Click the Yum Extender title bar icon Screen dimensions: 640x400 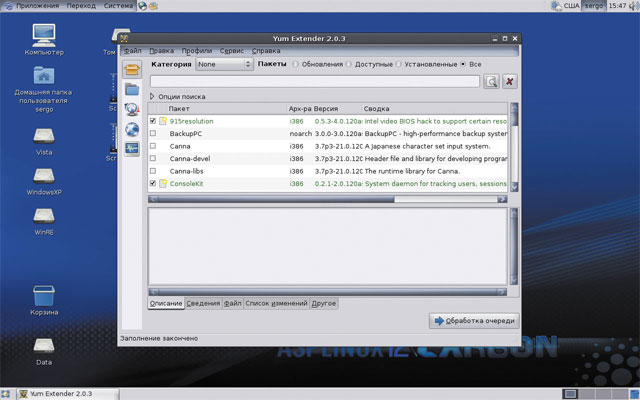[x=124, y=39]
